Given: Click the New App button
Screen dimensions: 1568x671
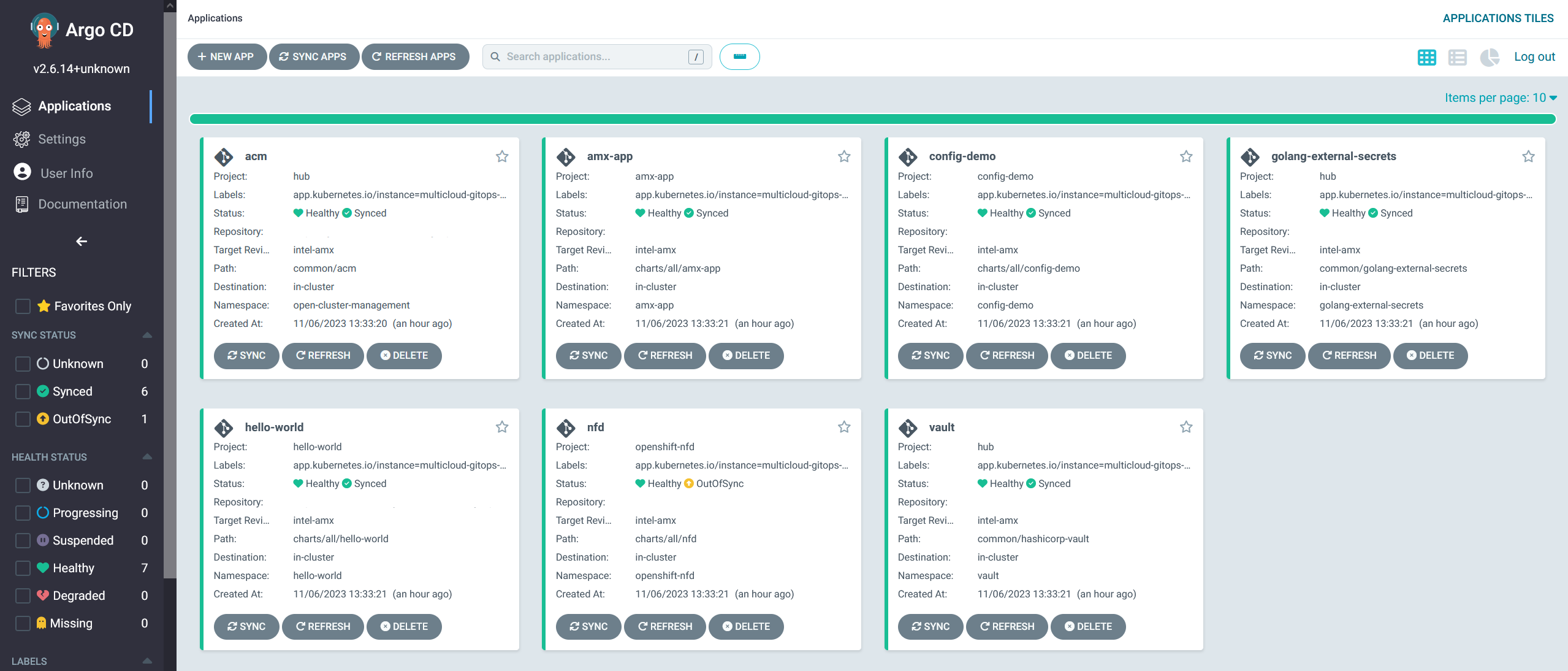Looking at the screenshot, I should pos(226,56).
